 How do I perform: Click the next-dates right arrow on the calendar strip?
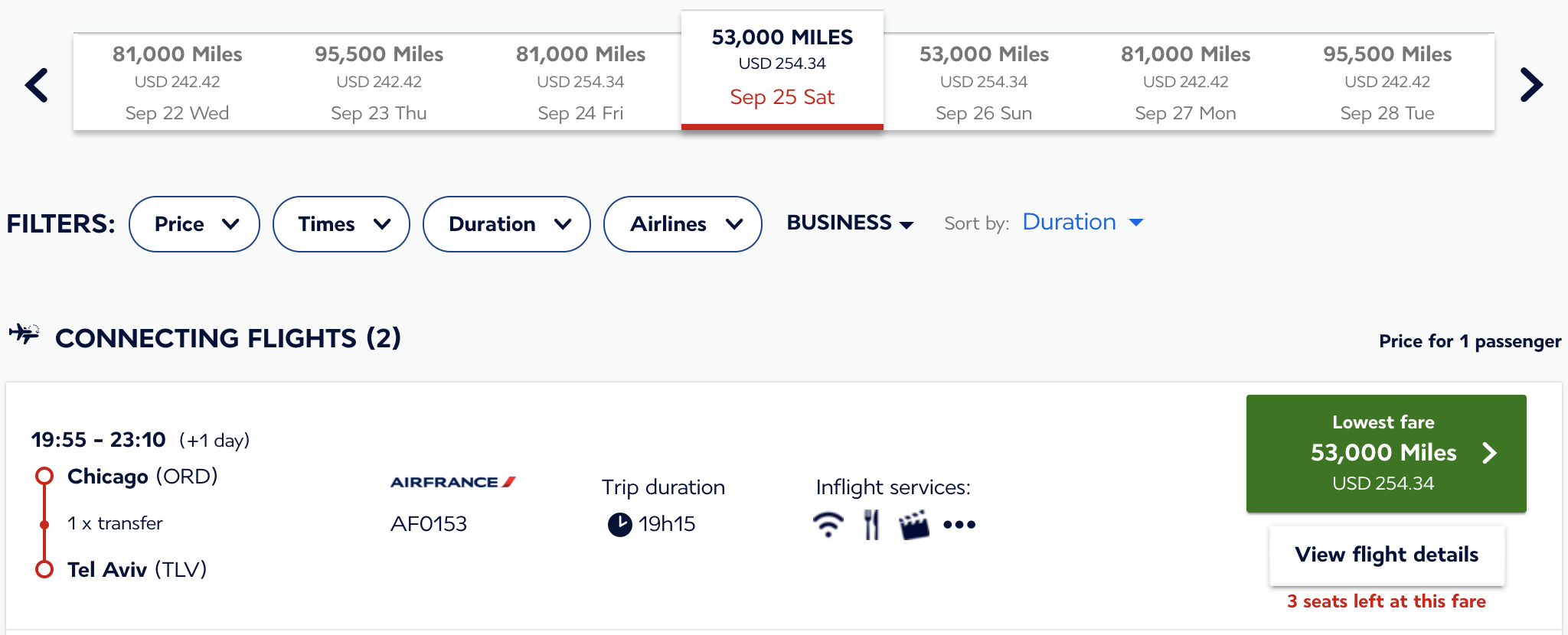(1530, 83)
